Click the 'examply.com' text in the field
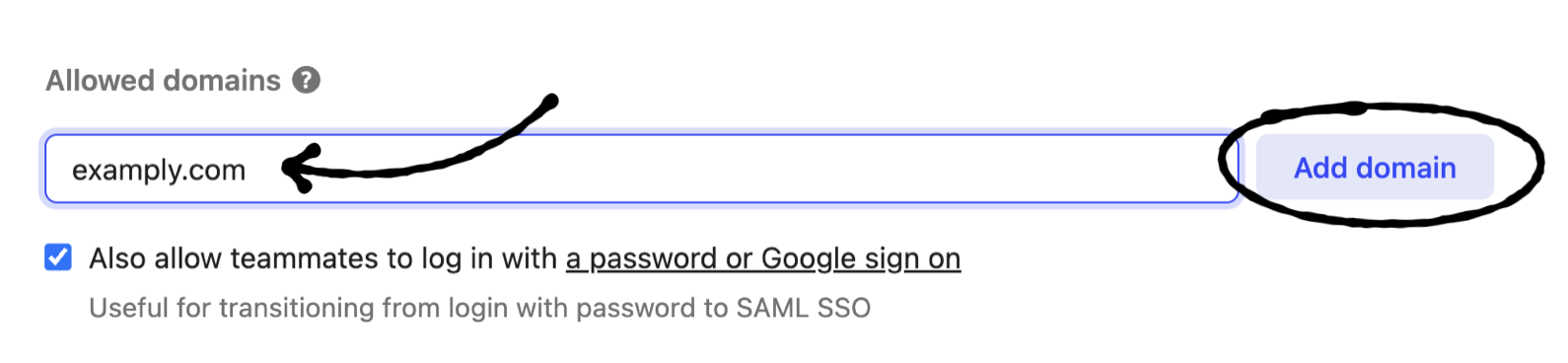The width and height of the screenshot is (1568, 363). pyautogui.click(x=159, y=171)
